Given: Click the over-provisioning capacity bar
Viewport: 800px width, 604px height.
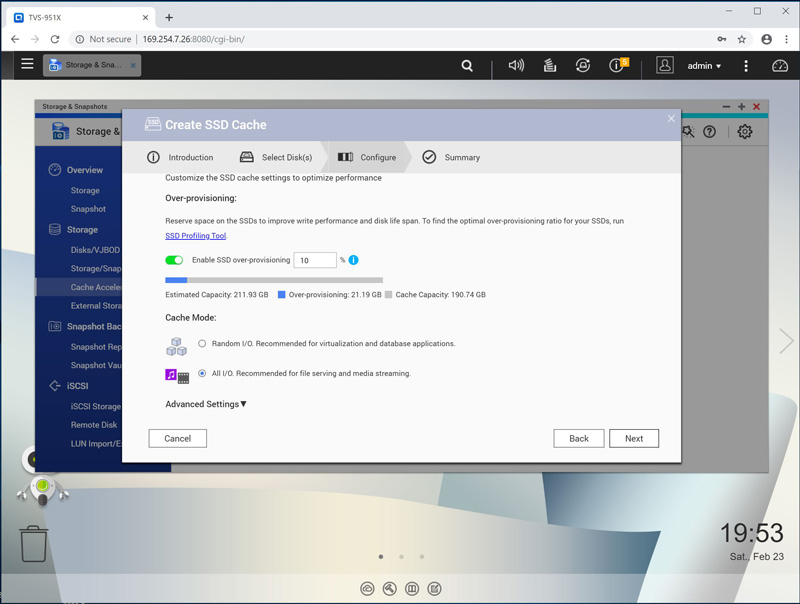Looking at the screenshot, I should tap(274, 280).
